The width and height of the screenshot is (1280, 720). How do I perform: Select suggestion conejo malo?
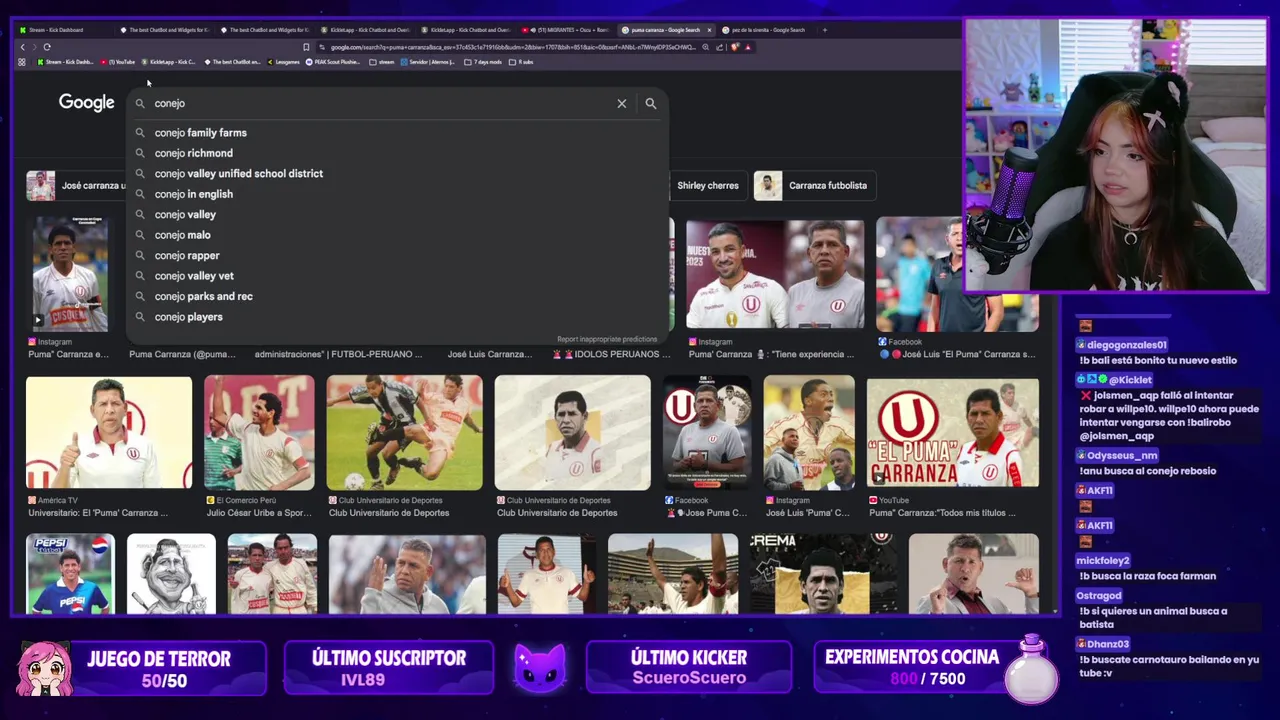397,235
